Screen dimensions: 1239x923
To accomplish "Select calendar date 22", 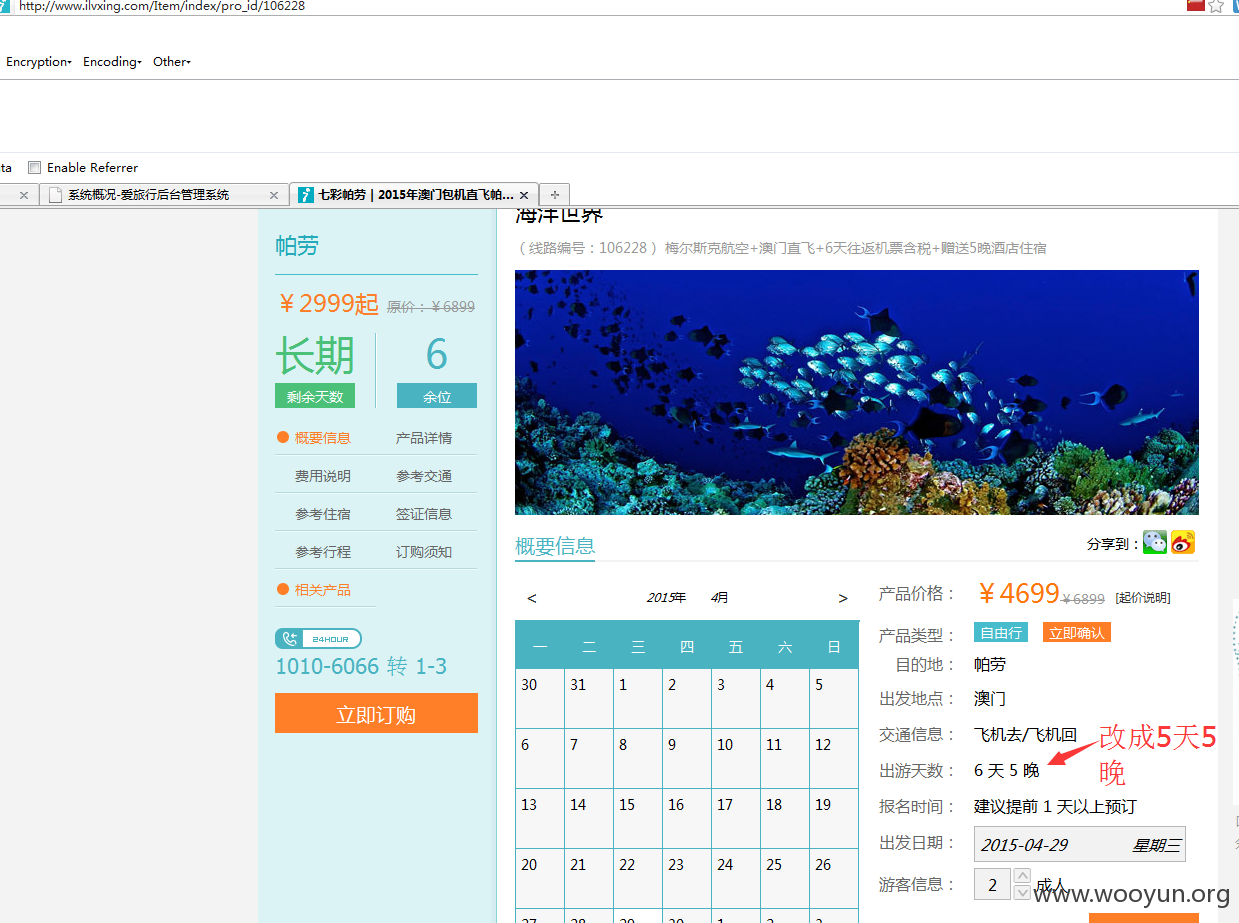I will click(x=638, y=878).
